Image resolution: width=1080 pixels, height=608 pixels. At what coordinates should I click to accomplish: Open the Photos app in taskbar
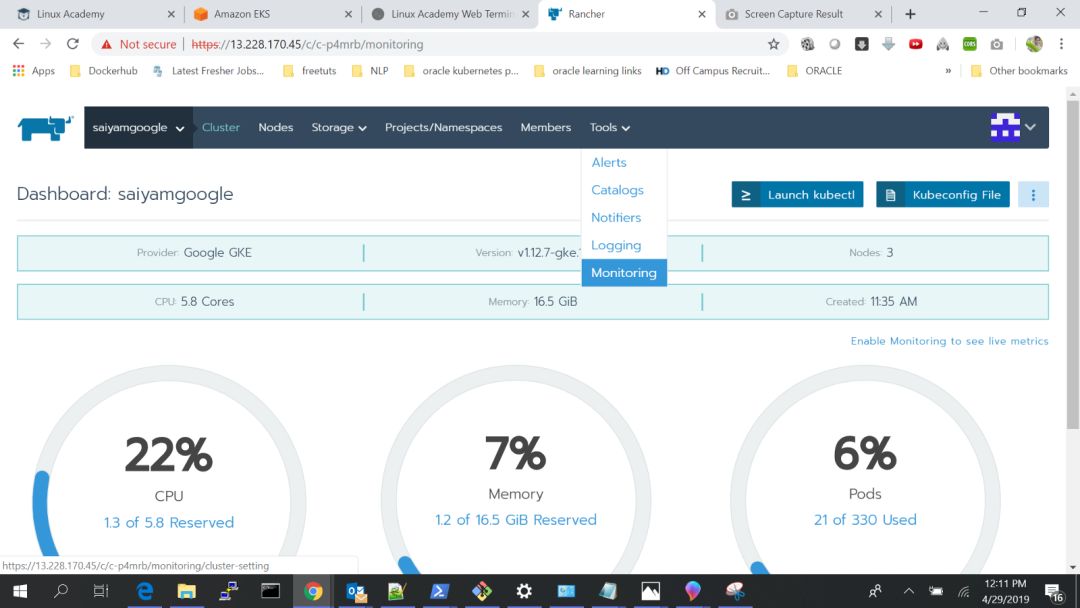click(650, 591)
